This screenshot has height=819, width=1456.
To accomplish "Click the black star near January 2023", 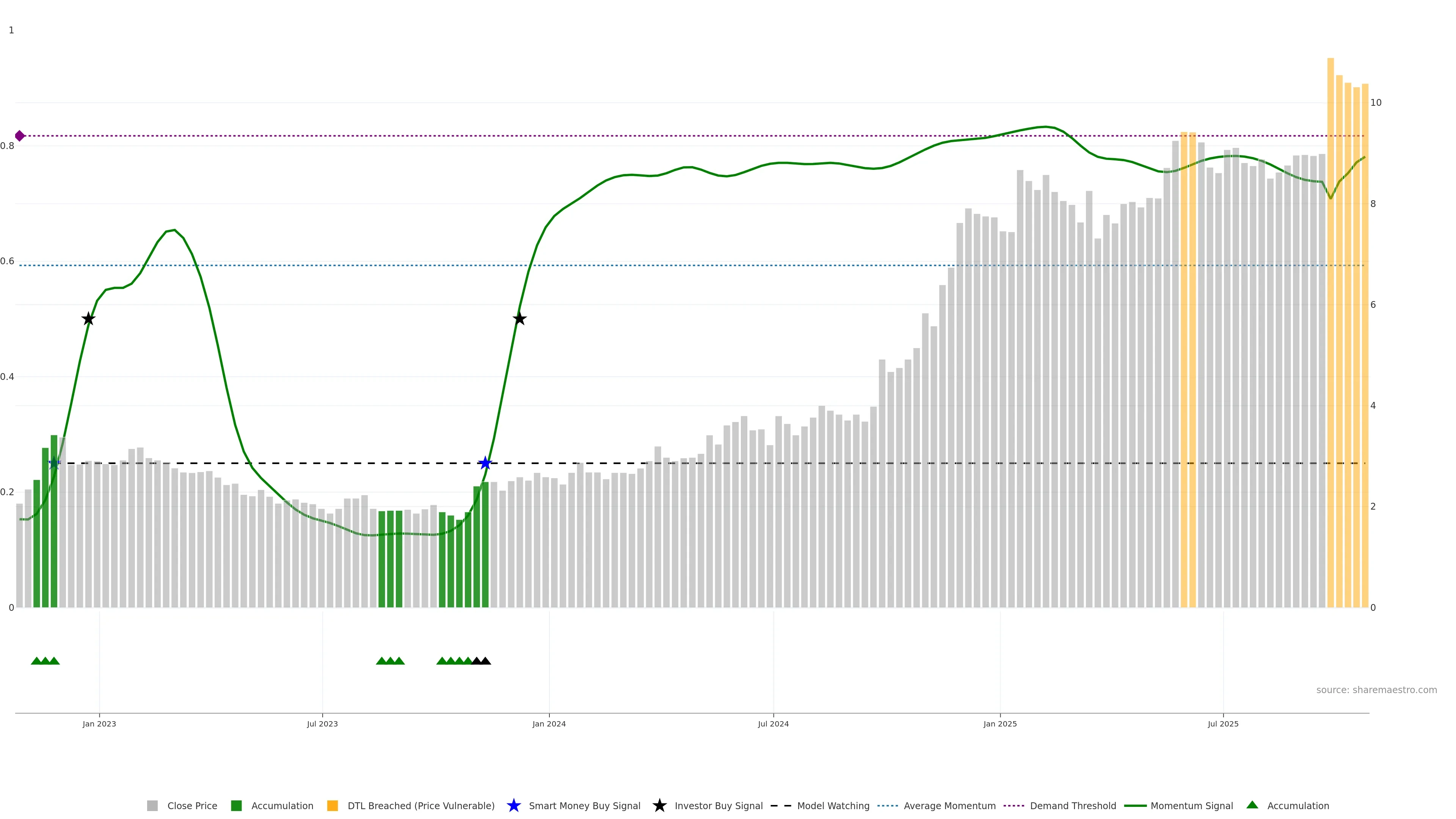I will [88, 319].
